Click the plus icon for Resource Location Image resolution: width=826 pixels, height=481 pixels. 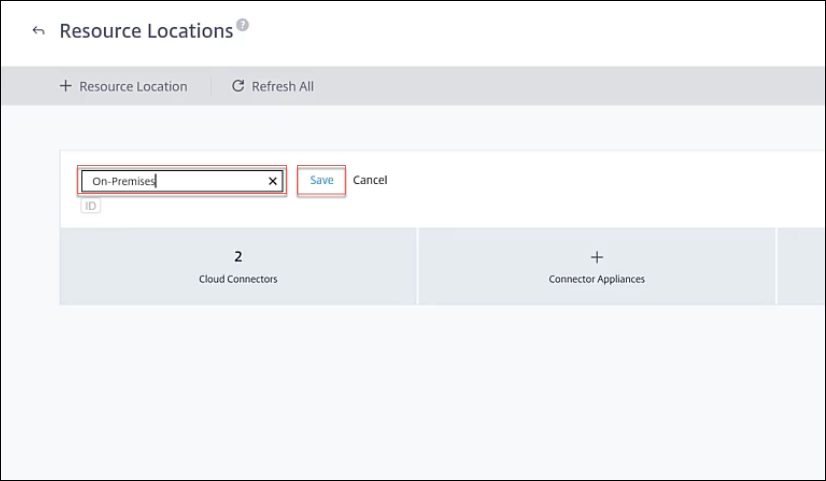(66, 86)
